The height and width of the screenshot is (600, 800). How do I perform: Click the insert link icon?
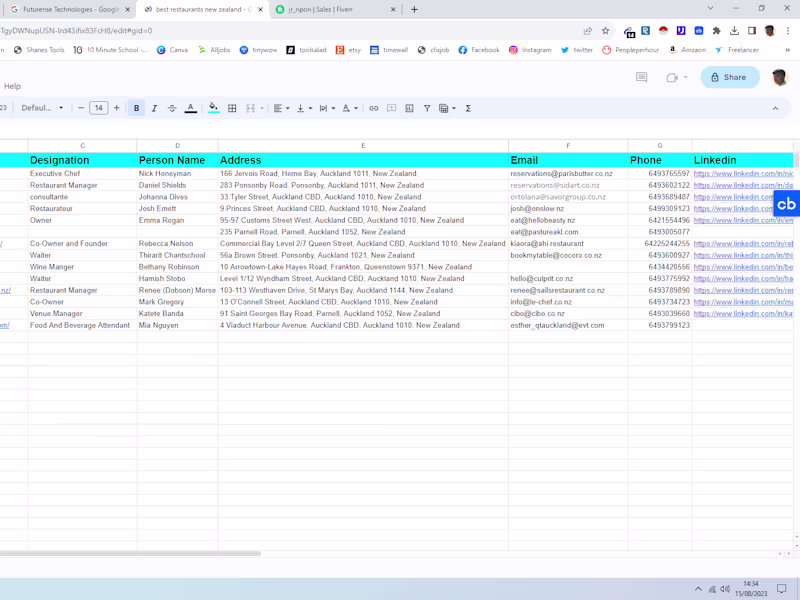[x=373, y=108]
